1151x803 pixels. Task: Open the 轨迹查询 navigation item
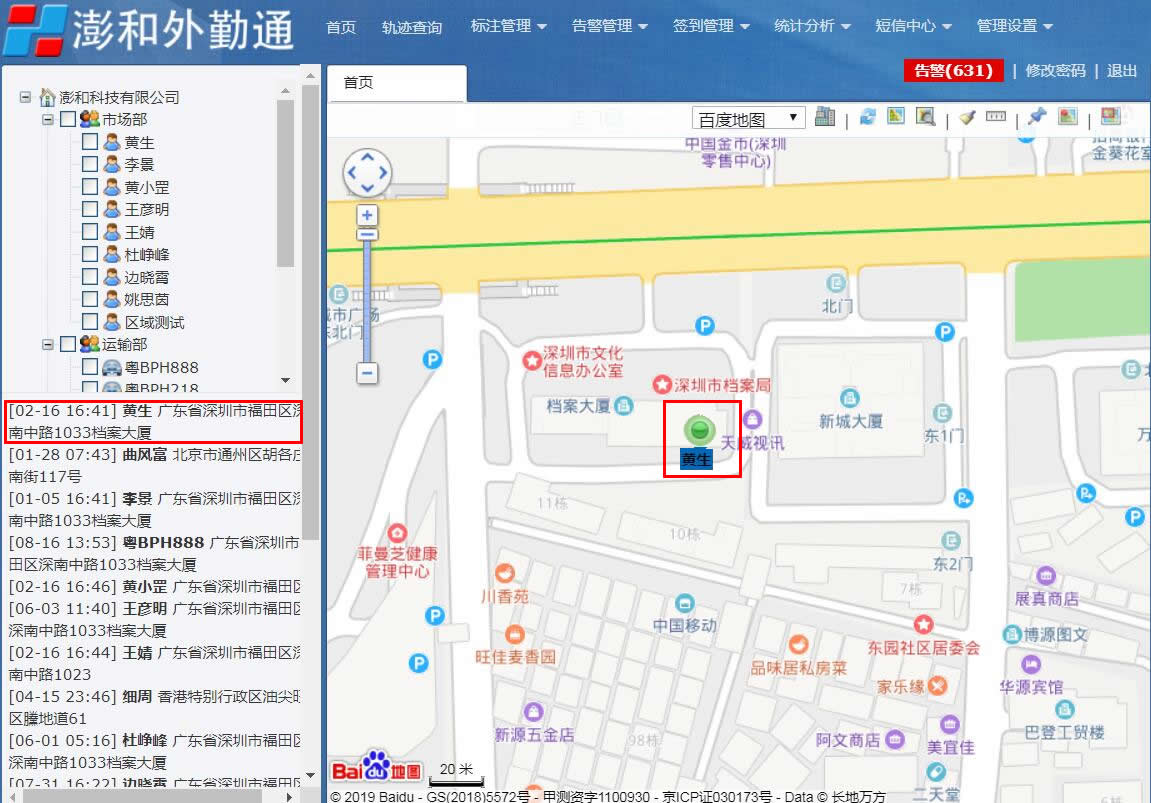(x=412, y=27)
